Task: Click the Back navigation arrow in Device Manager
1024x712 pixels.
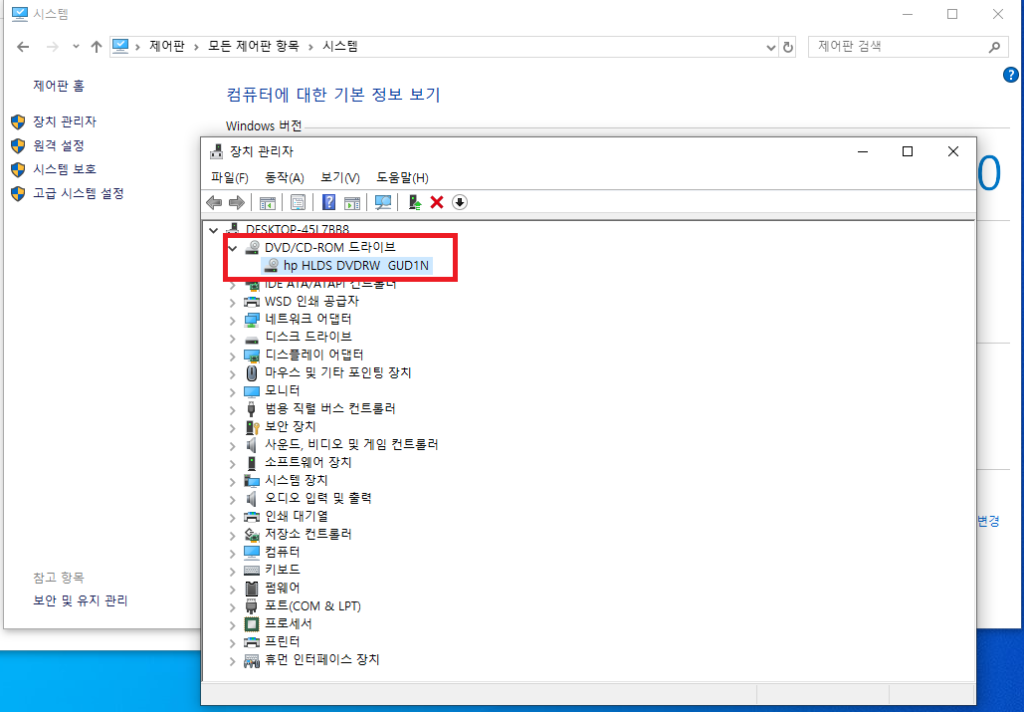Action: (214, 202)
